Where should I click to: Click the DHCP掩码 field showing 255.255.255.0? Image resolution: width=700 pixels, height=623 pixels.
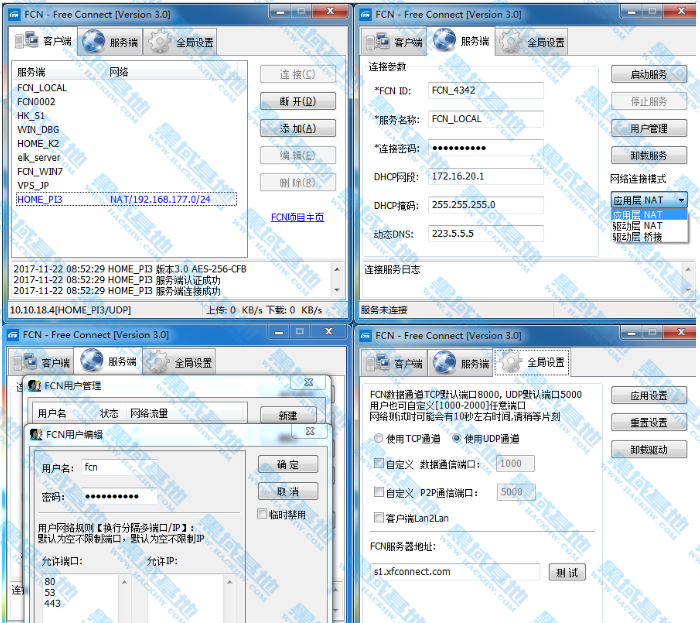click(x=486, y=205)
